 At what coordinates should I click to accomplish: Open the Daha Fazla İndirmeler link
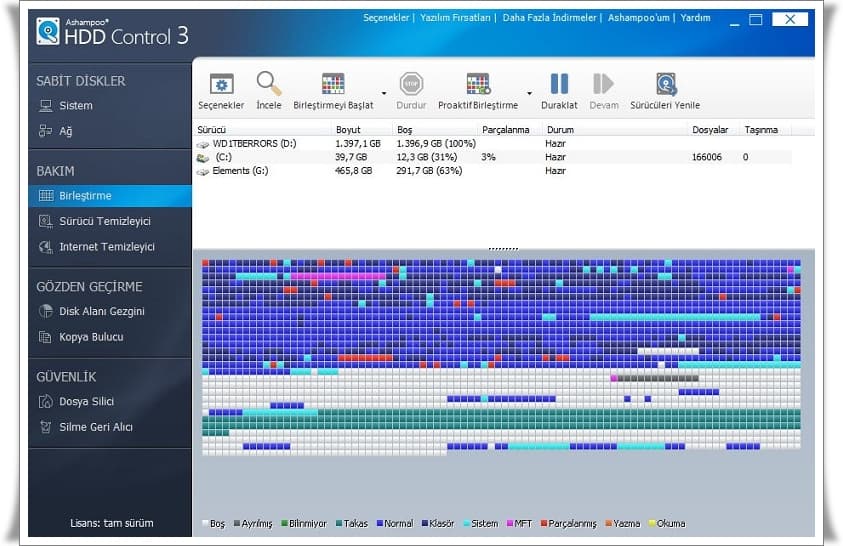coord(549,18)
